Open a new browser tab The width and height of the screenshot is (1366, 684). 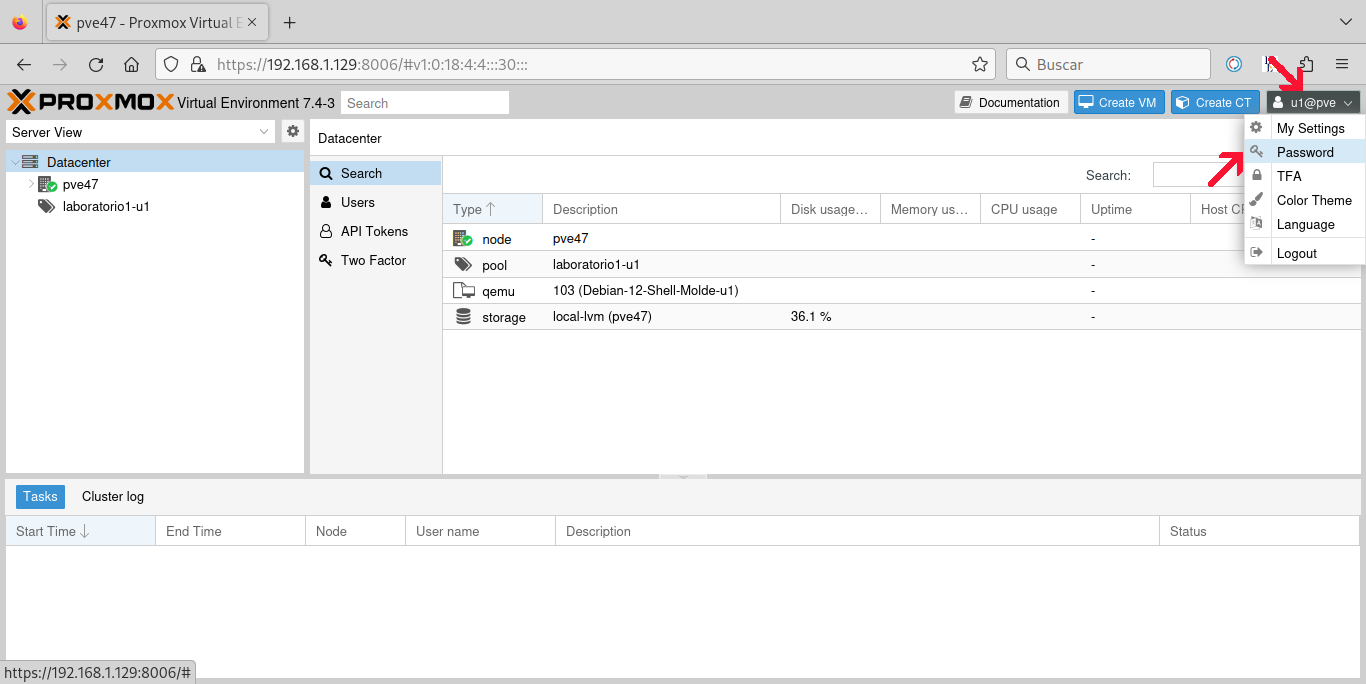(x=290, y=22)
